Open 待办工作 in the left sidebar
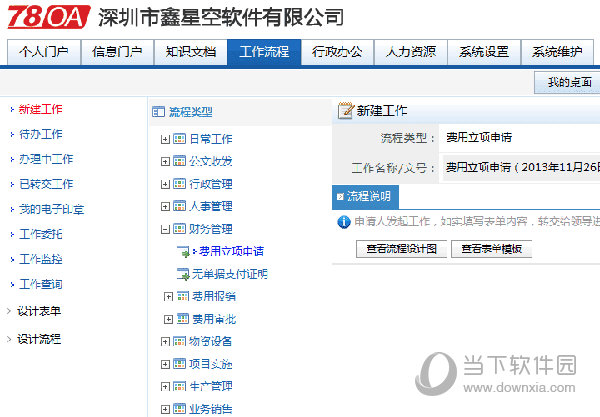The width and height of the screenshot is (600, 417). tap(41, 134)
